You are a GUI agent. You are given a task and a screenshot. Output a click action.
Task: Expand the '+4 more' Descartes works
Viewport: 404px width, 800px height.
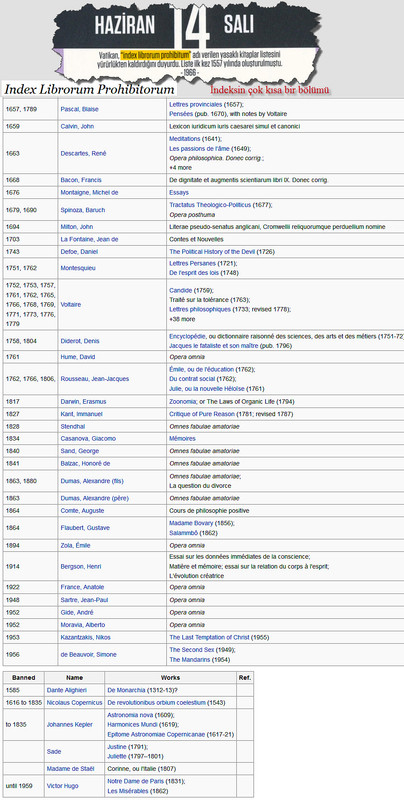(x=181, y=167)
